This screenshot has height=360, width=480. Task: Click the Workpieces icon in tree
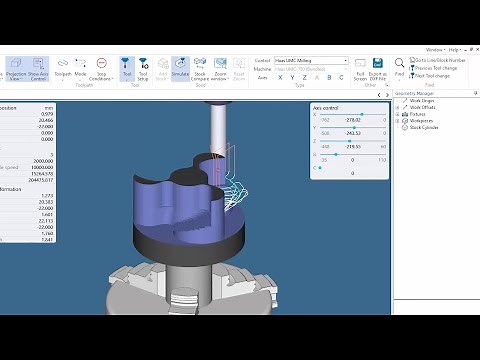[405, 121]
